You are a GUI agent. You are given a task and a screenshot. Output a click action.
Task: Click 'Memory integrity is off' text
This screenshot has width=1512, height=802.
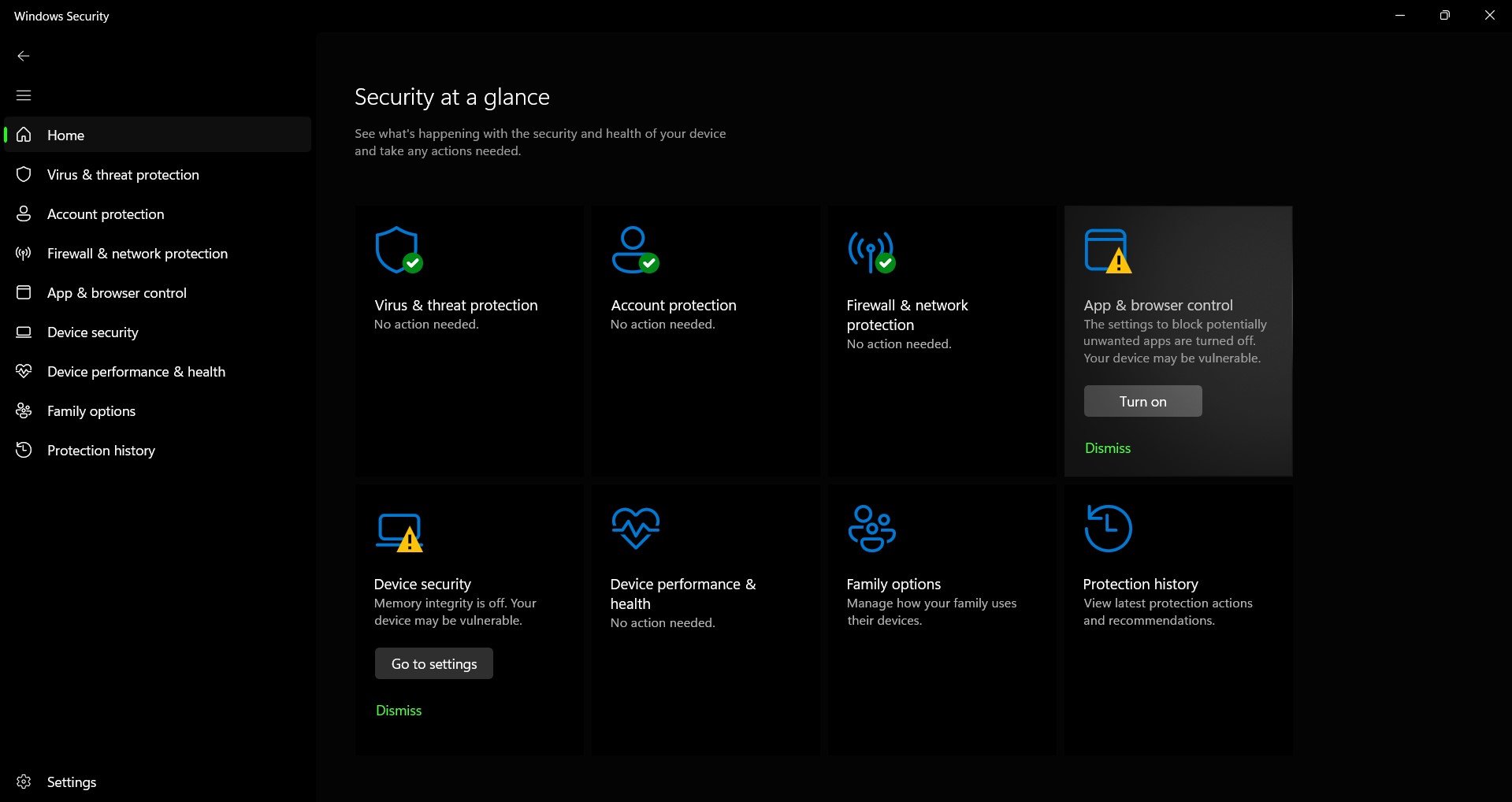440,603
